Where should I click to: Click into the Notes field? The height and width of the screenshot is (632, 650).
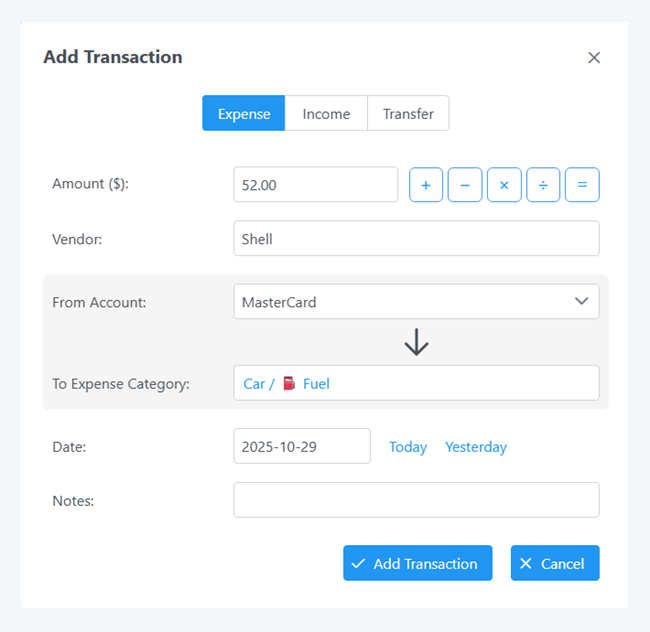pyautogui.click(x=416, y=500)
